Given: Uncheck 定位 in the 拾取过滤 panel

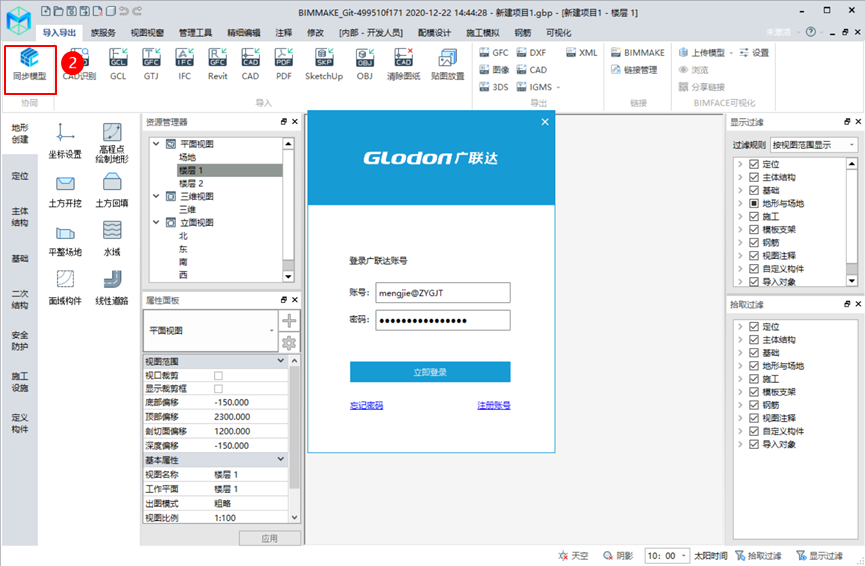Looking at the screenshot, I should [x=754, y=327].
